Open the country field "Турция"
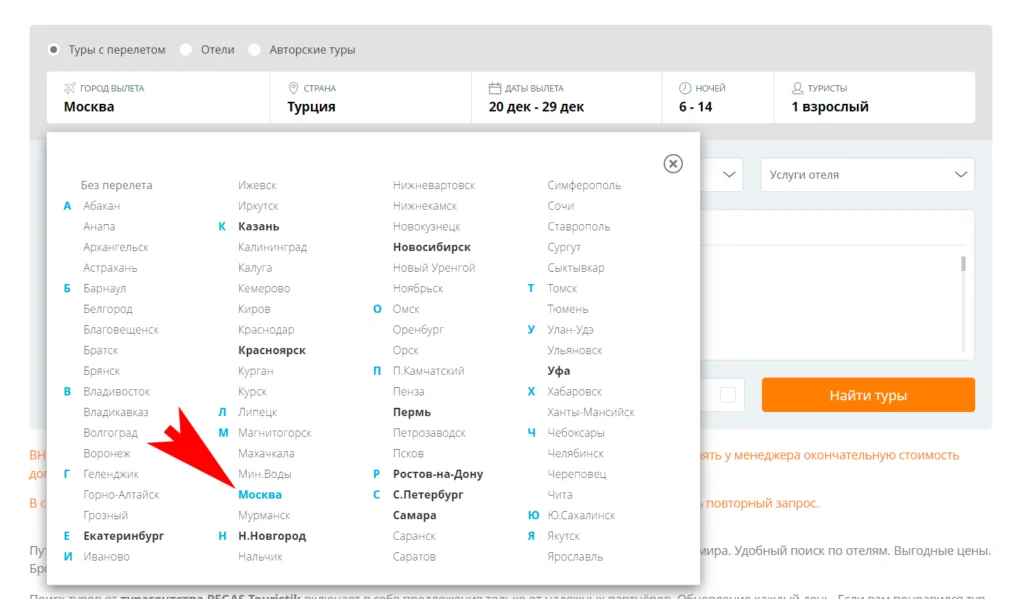This screenshot has width=1024, height=599. 370,97
